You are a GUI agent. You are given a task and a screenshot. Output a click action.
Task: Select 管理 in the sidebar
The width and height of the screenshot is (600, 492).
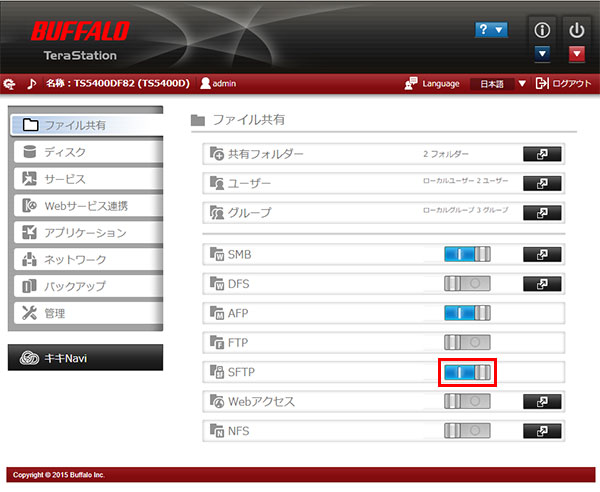pyautogui.click(x=88, y=313)
